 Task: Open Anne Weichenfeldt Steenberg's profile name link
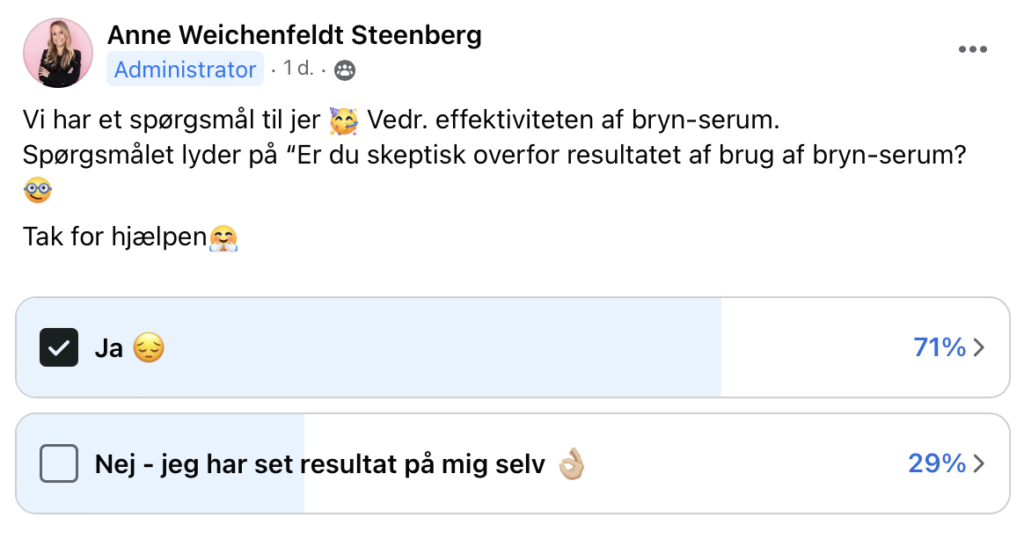coord(295,35)
